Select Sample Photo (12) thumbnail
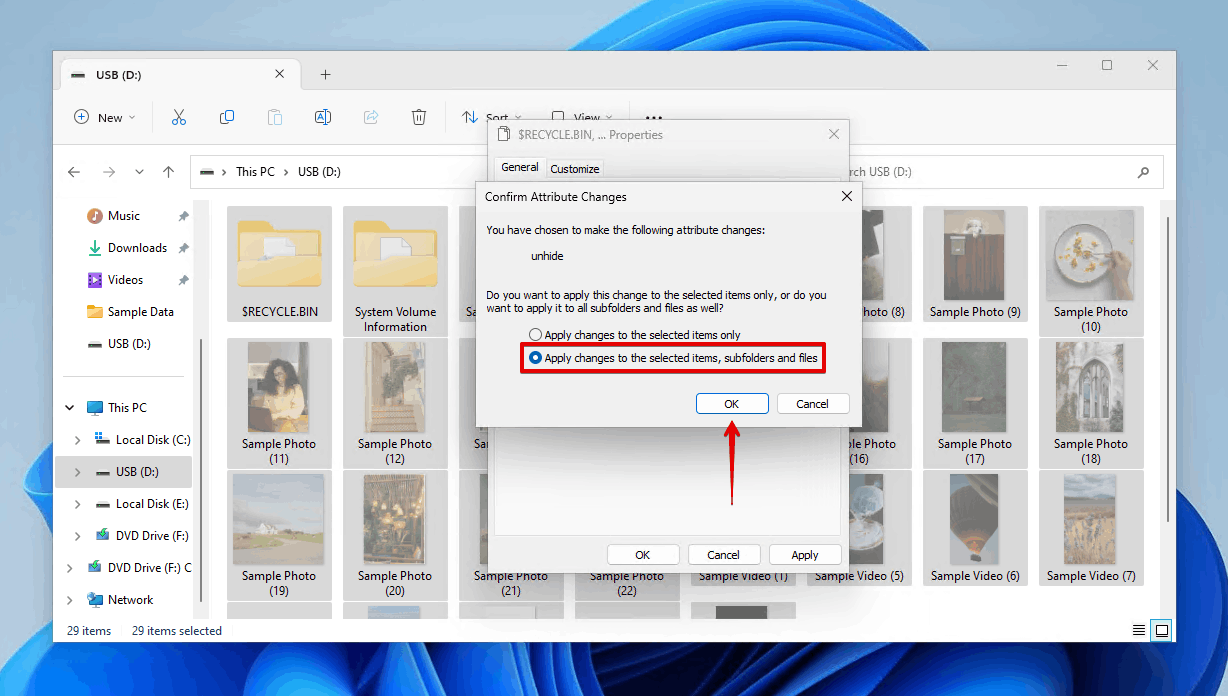Screen dimensions: 1228x696 395,403
